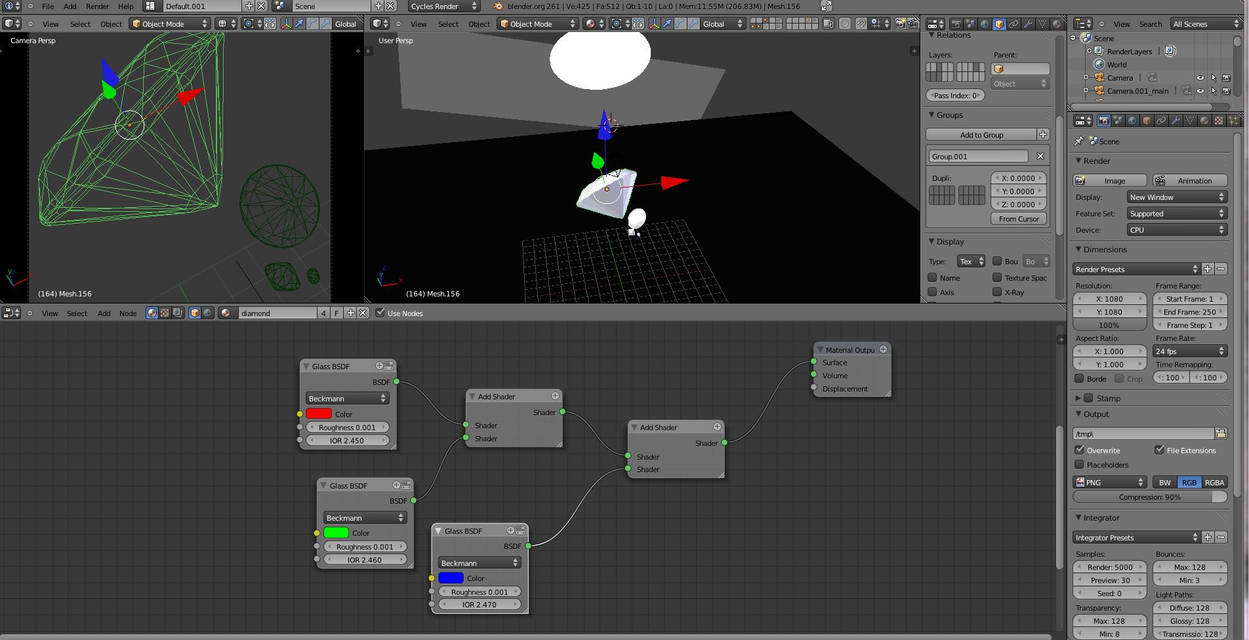The height and width of the screenshot is (640, 1249).
Task: Select the object shader type cube icon in node editor
Action: coord(195,313)
